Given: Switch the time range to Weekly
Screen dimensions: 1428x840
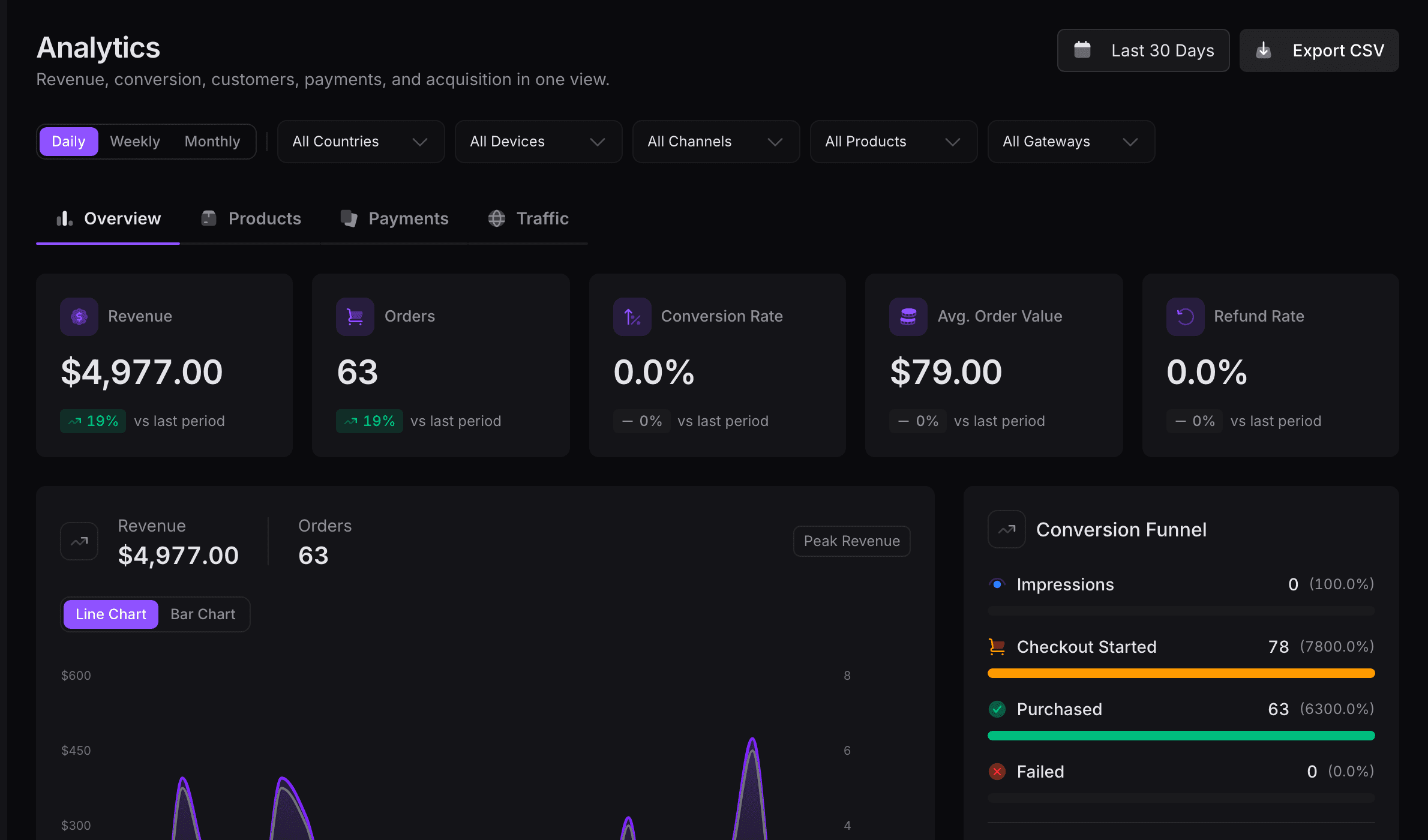Looking at the screenshot, I should tap(134, 141).
